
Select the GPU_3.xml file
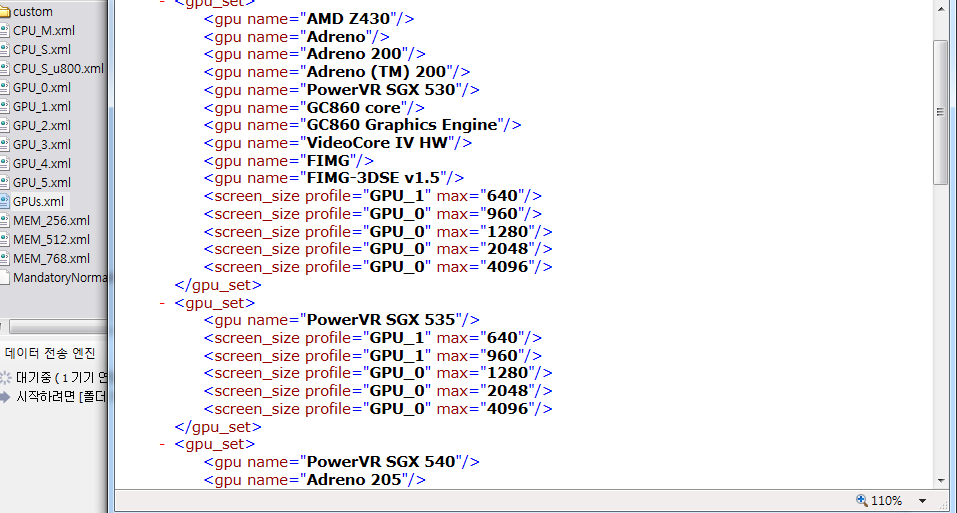point(42,144)
